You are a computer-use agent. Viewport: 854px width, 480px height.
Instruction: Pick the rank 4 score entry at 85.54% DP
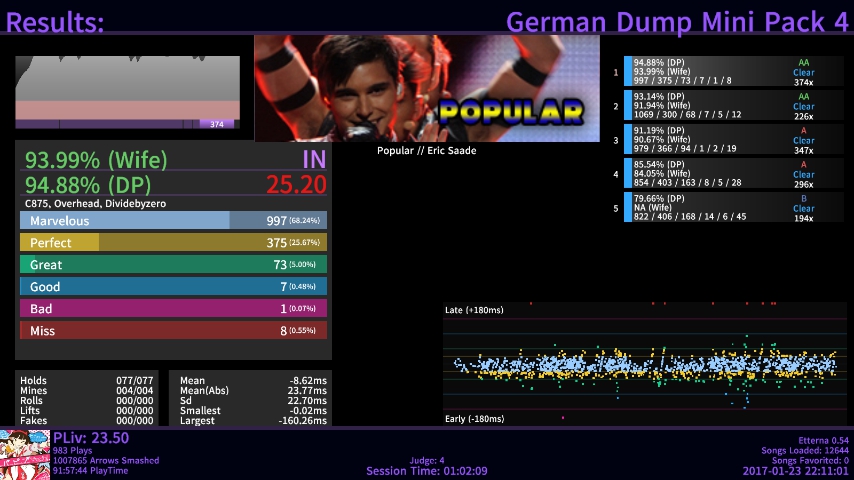pos(720,173)
